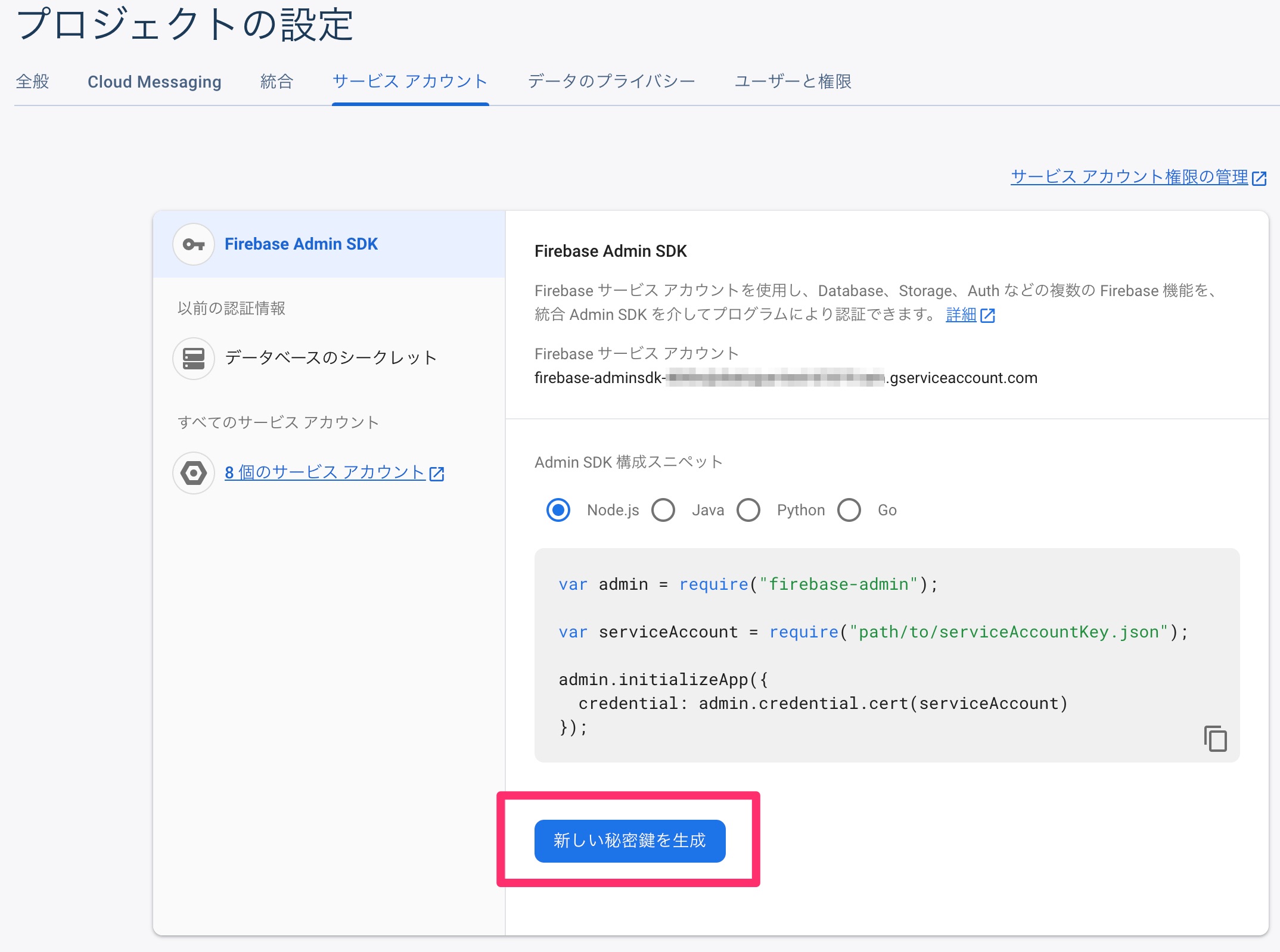
Task: Select the Go radio button
Action: tap(849, 510)
